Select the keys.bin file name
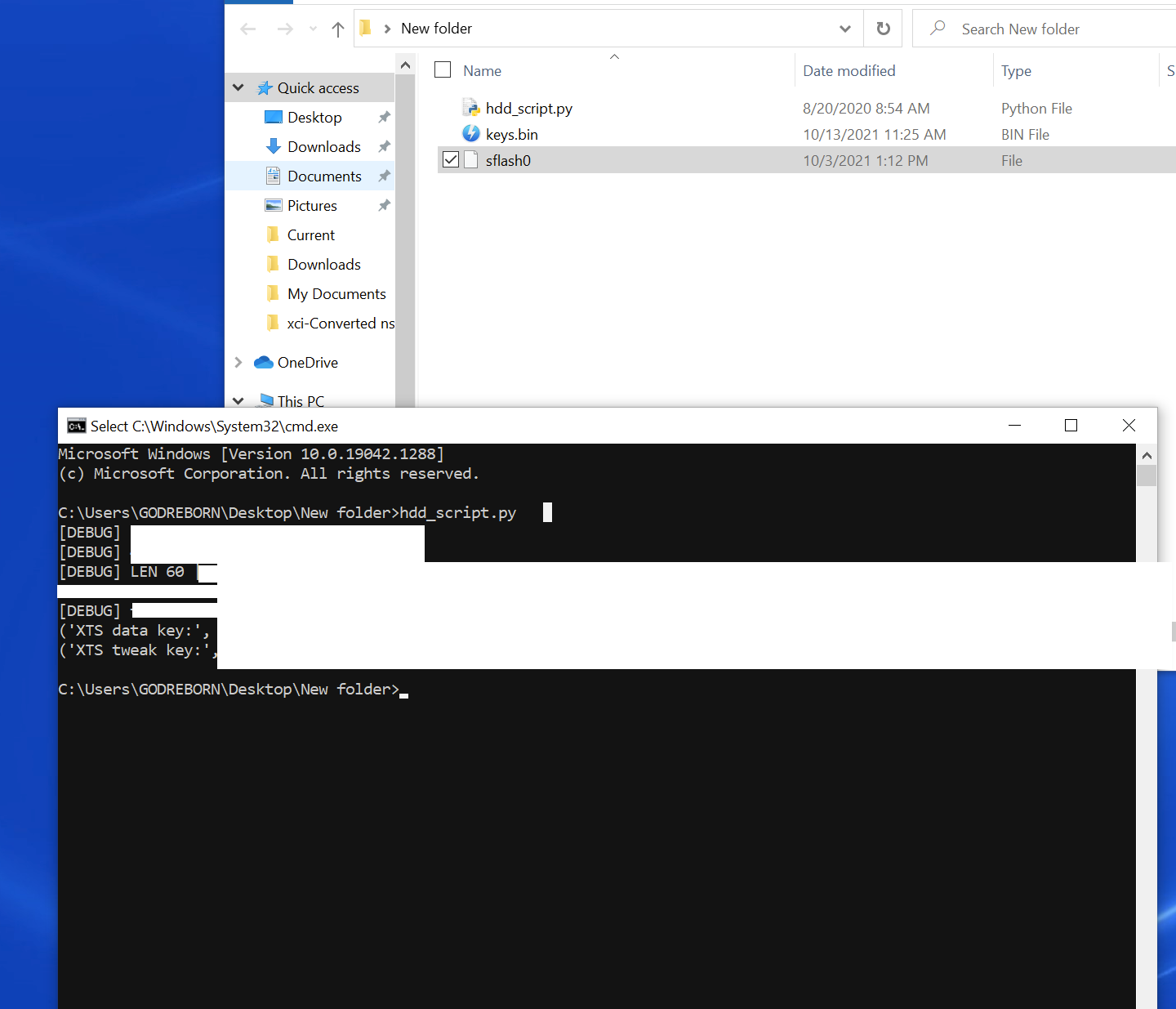The width and height of the screenshot is (1176, 1009). [x=511, y=135]
